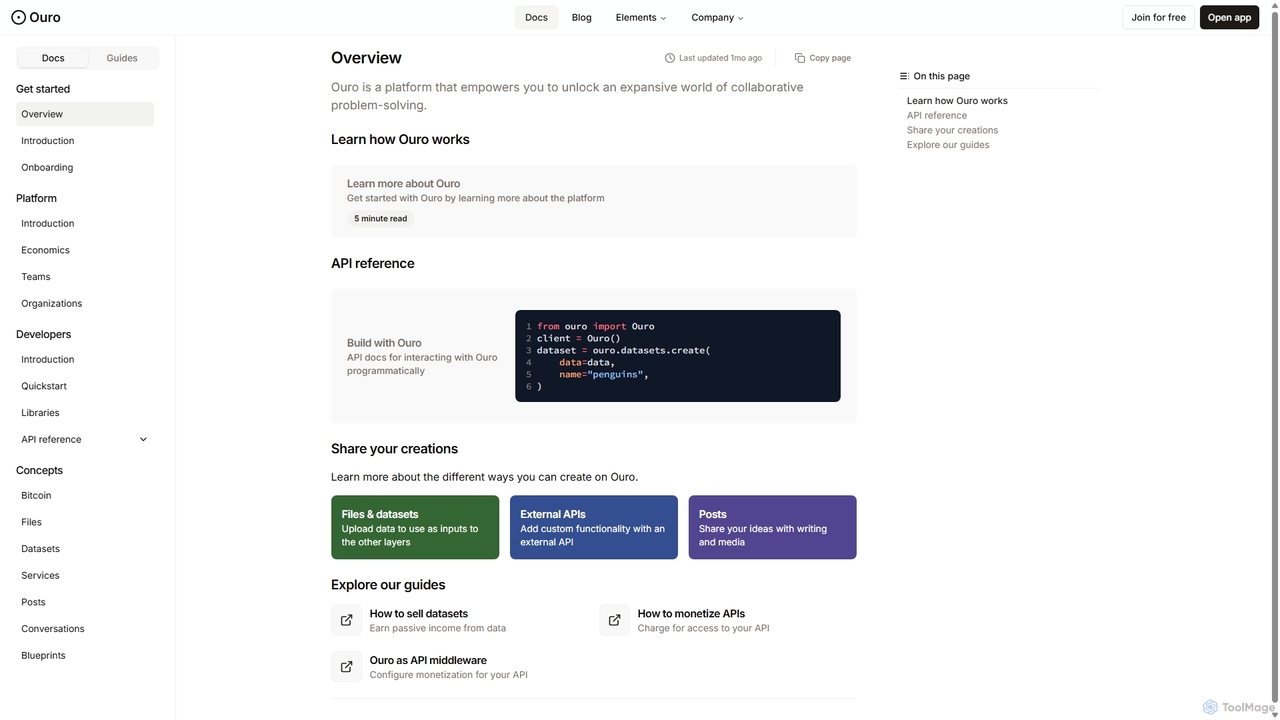Open Docs in the top navigation
The width and height of the screenshot is (1280, 720).
(x=537, y=17)
